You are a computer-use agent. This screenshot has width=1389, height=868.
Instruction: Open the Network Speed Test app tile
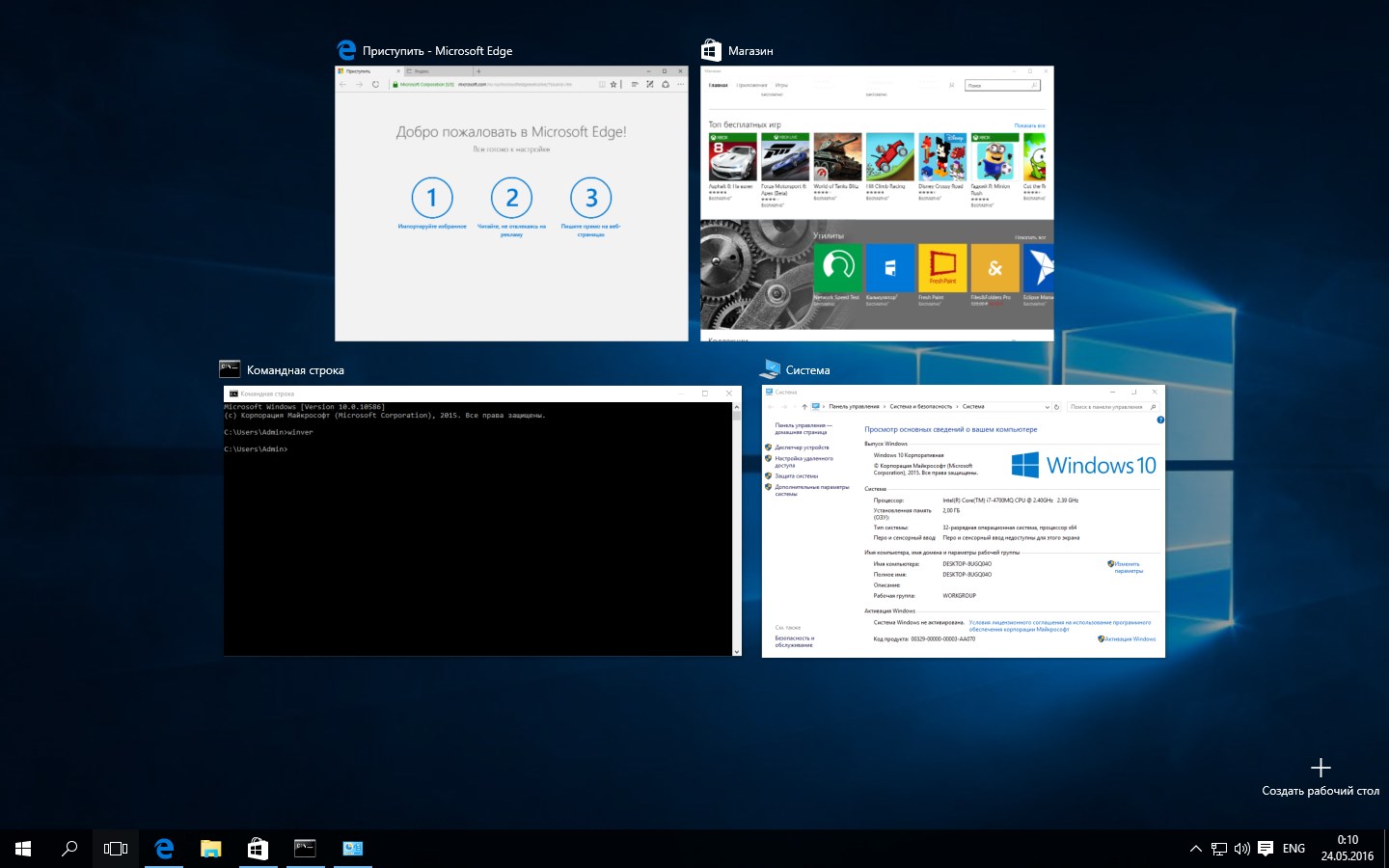point(837,274)
